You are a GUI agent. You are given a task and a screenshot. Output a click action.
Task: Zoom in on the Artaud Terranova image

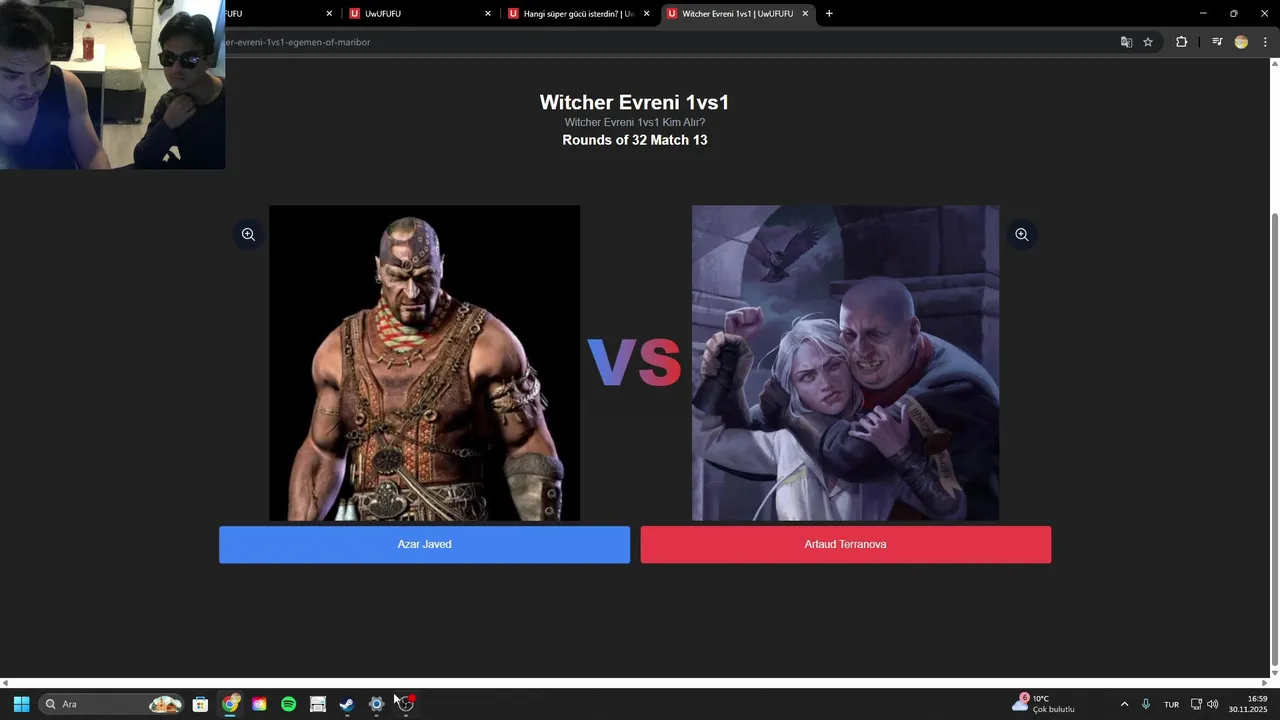(x=1021, y=235)
